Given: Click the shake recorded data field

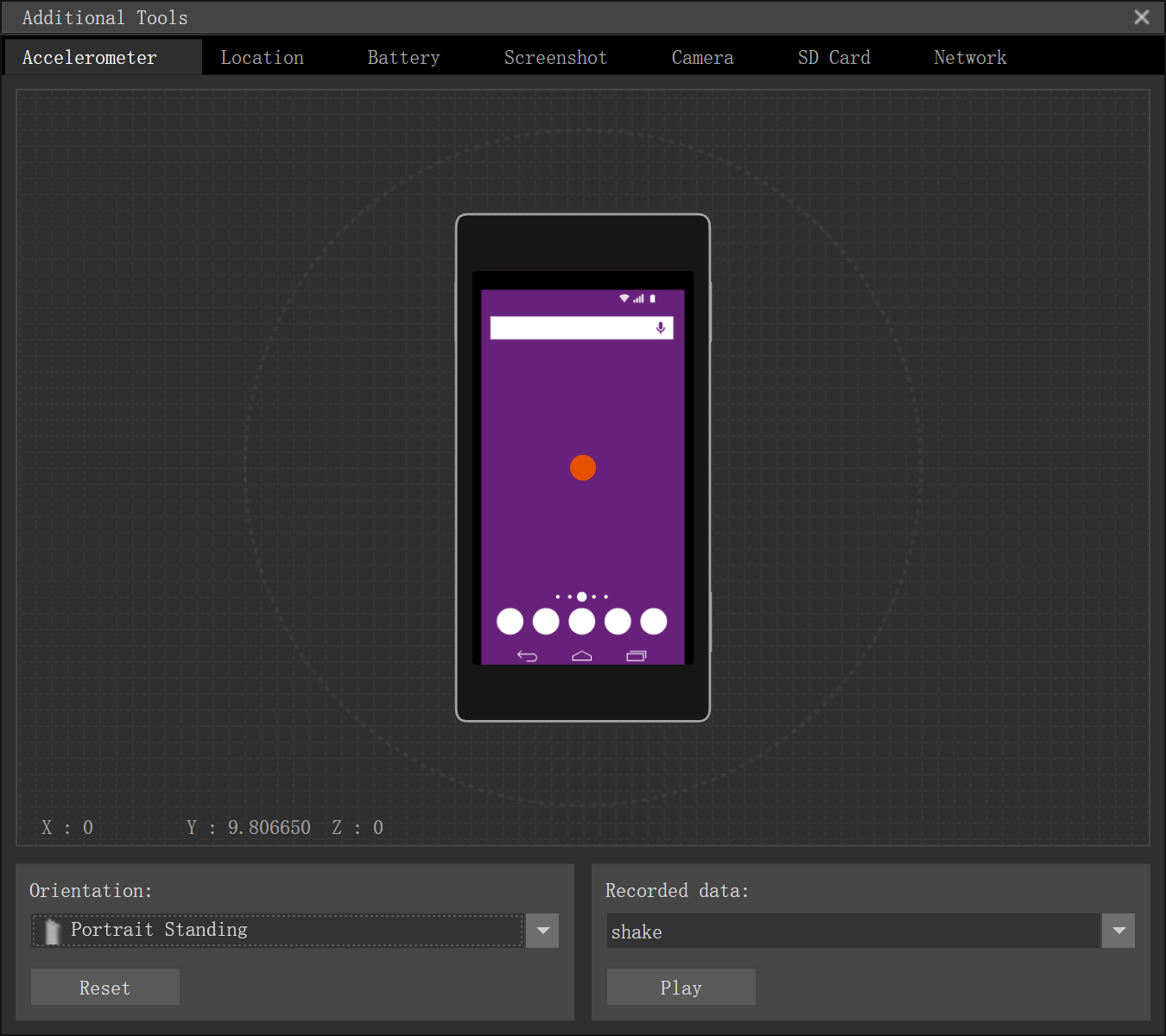Looking at the screenshot, I should (853, 931).
